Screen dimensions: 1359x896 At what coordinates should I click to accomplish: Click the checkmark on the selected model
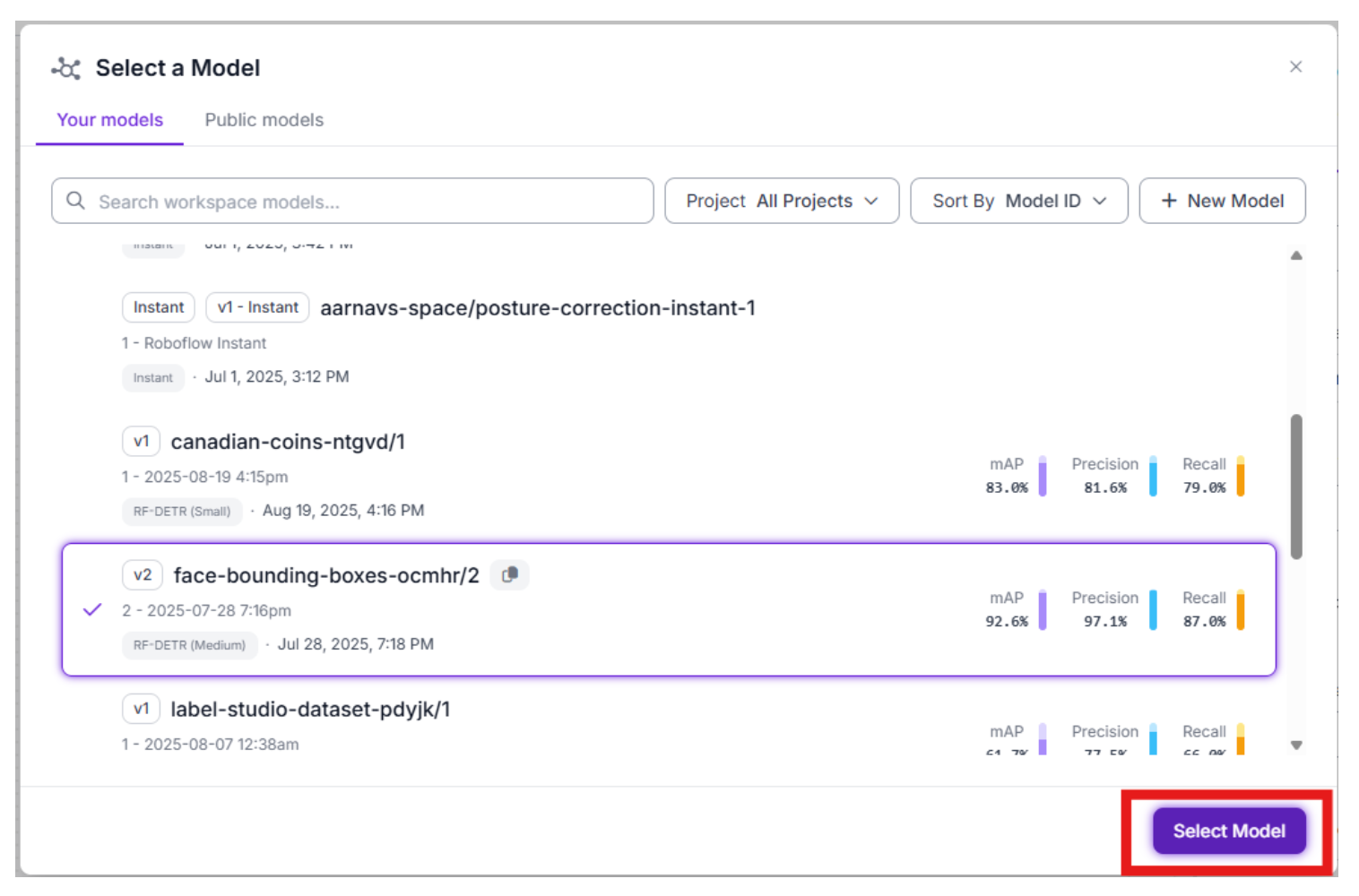coord(92,610)
